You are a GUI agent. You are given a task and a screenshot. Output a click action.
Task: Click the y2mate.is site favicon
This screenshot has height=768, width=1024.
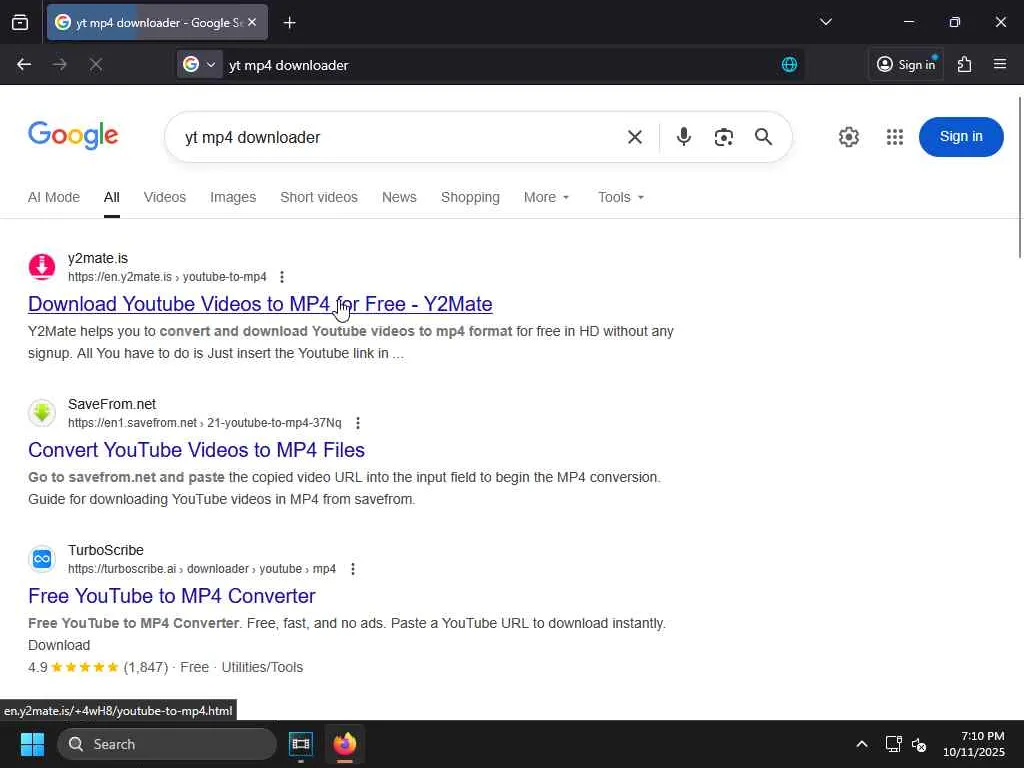coord(42,267)
